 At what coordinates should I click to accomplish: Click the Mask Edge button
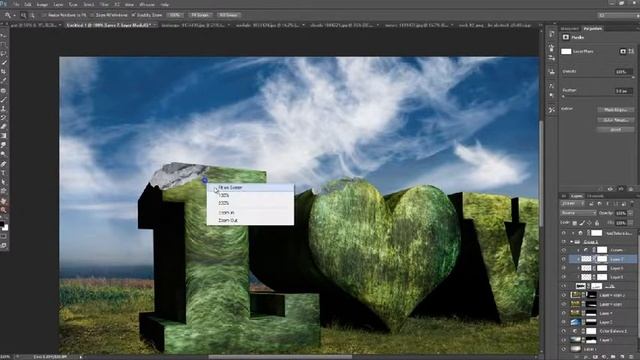(x=616, y=110)
